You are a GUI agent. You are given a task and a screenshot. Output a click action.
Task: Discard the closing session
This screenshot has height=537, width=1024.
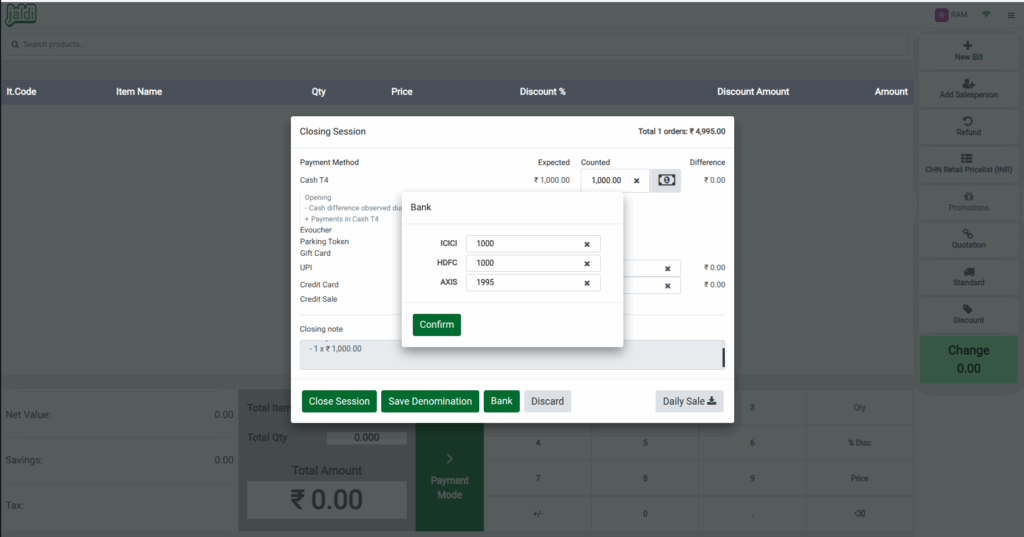(x=547, y=401)
